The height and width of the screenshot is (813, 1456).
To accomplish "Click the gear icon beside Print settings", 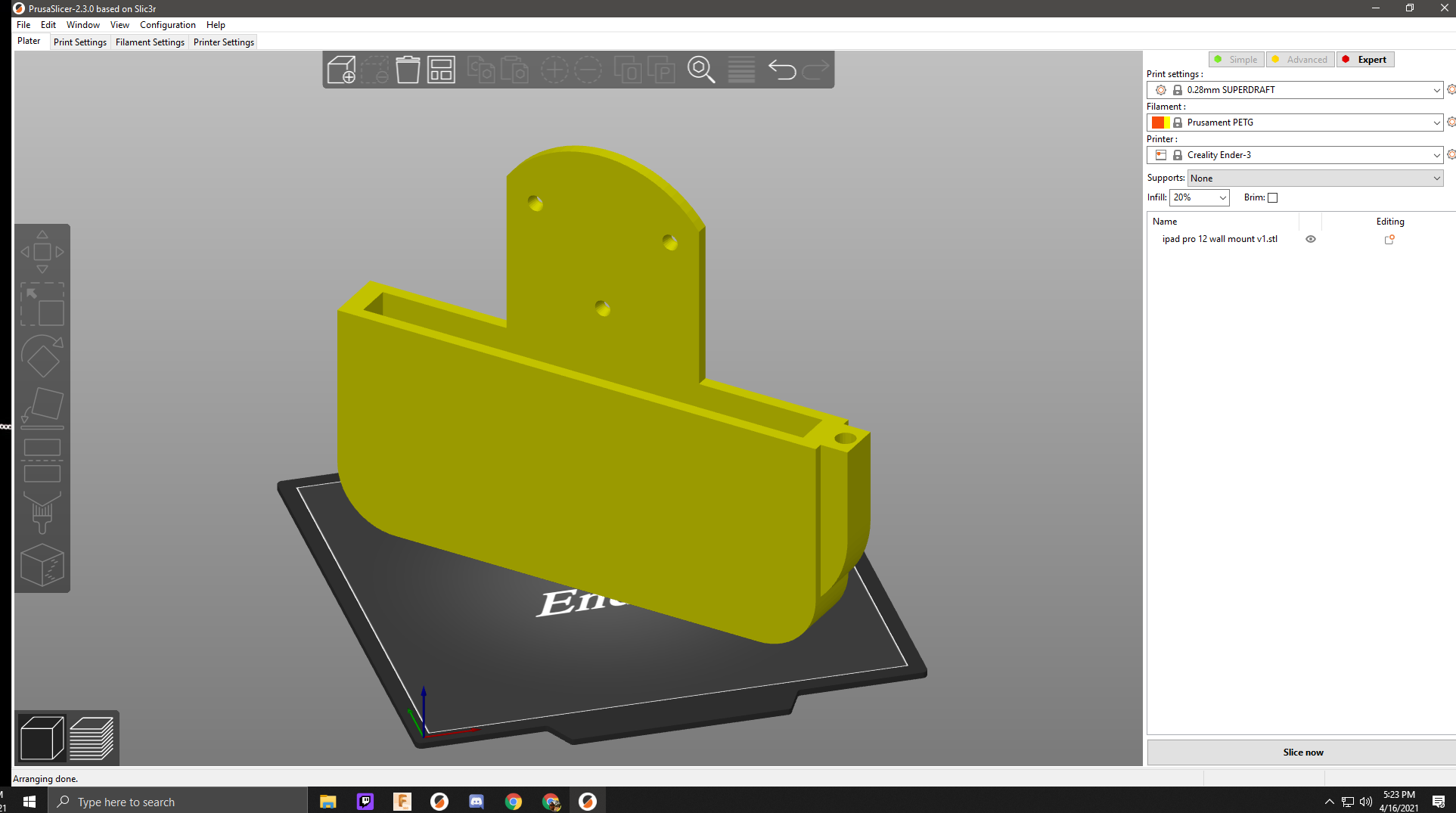I will tap(1451, 89).
